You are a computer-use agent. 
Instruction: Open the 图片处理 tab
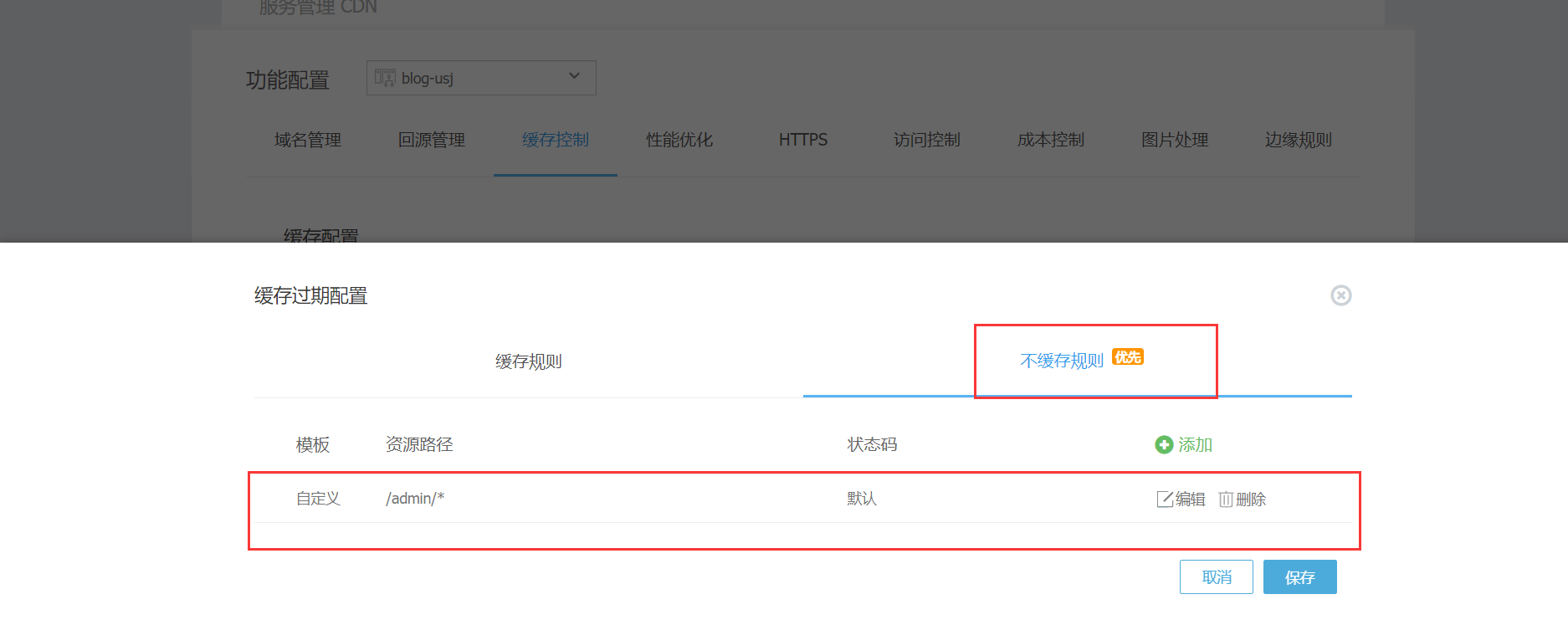click(x=1175, y=140)
